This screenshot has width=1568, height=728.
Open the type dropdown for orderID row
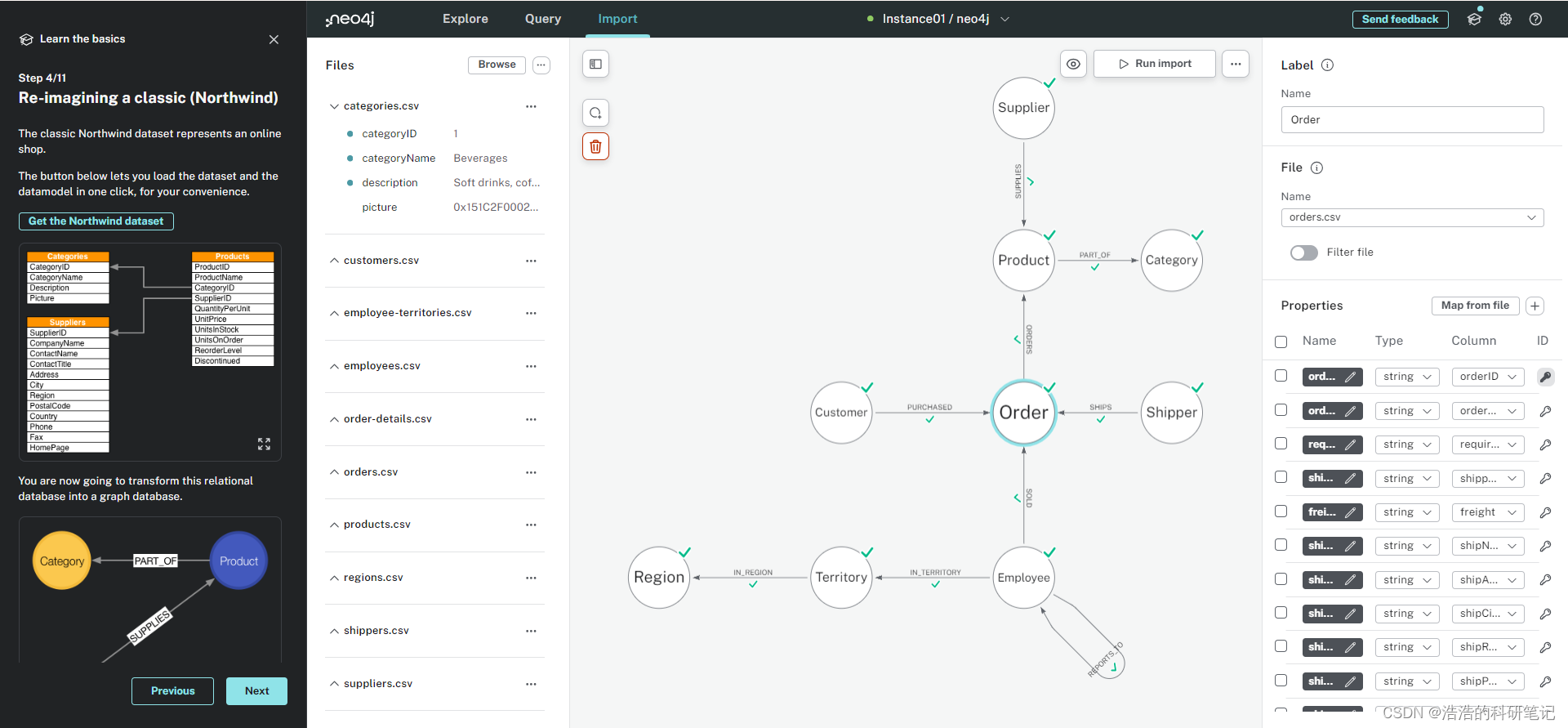[x=1407, y=377]
